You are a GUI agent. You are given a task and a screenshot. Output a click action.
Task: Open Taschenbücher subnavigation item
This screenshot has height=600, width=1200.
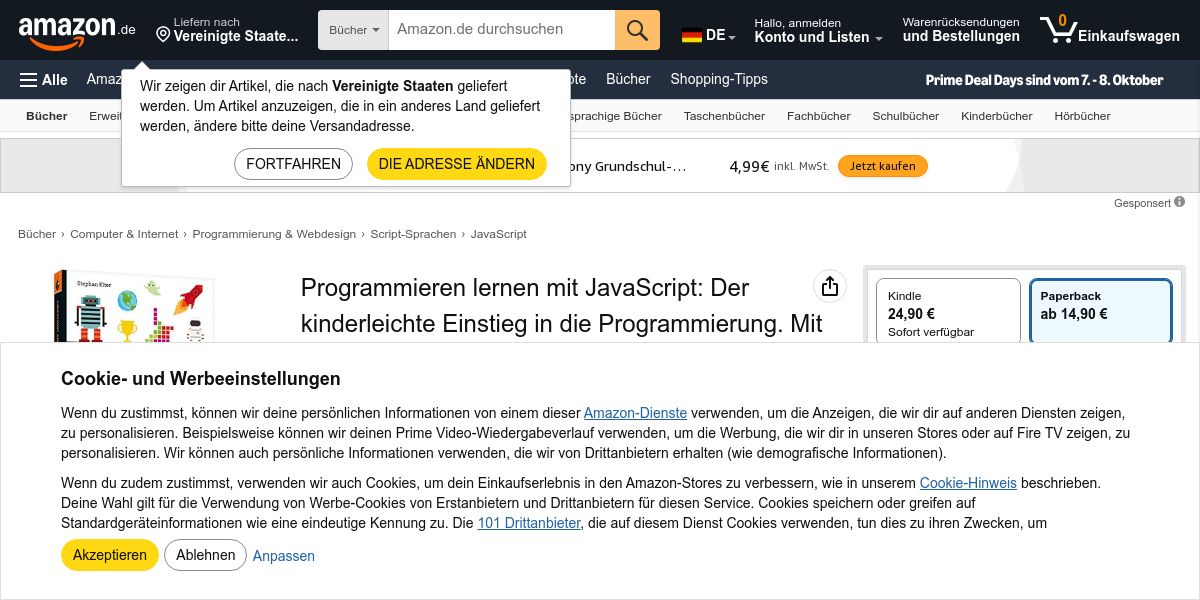click(724, 116)
